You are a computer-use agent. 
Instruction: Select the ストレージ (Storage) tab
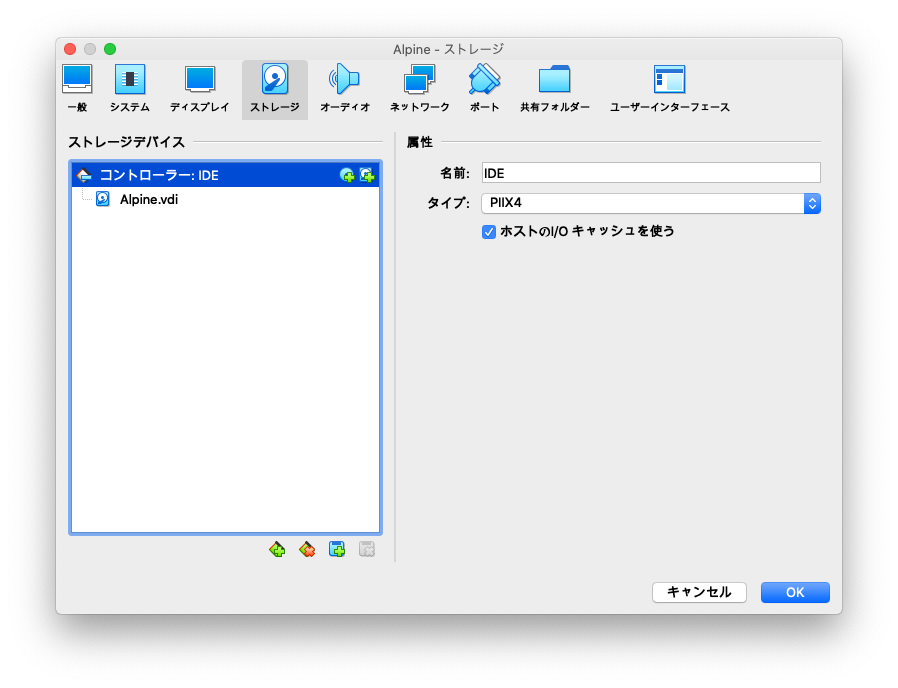275,89
